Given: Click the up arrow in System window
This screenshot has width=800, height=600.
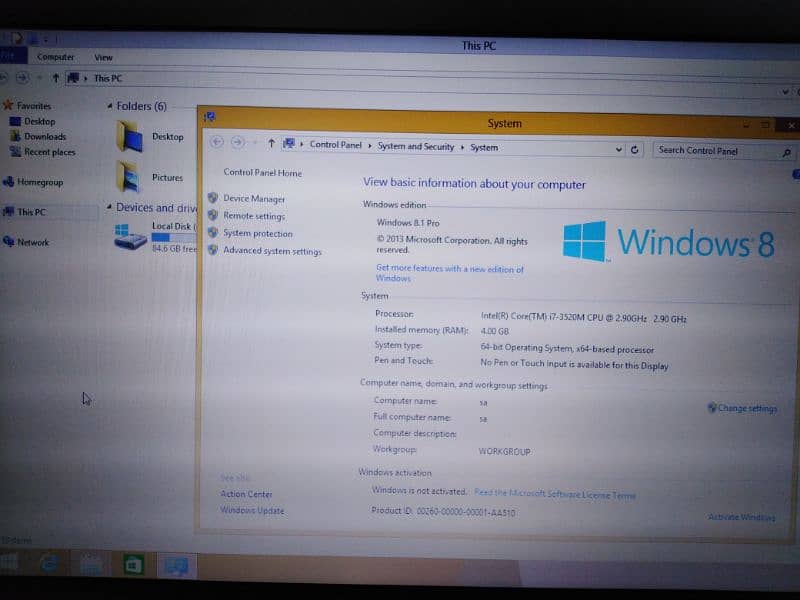Looking at the screenshot, I should point(271,144).
